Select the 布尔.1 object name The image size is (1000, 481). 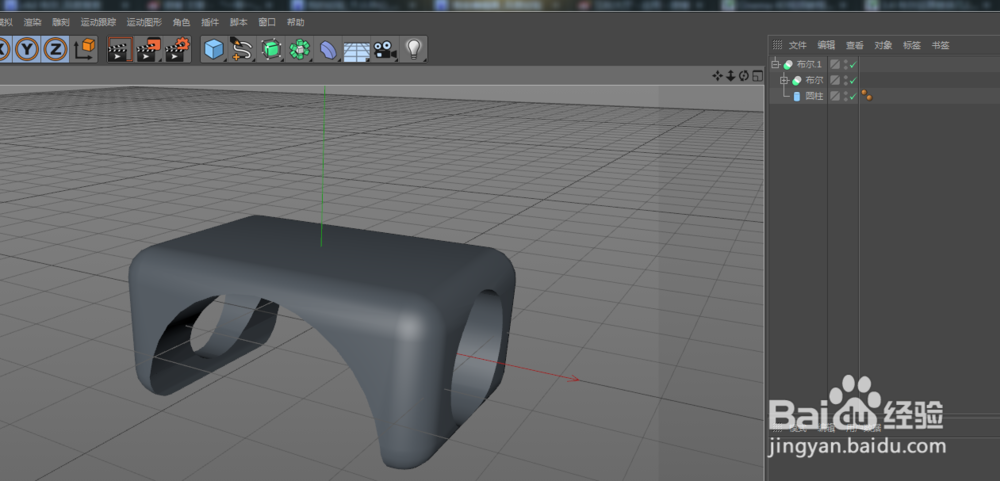click(x=809, y=64)
